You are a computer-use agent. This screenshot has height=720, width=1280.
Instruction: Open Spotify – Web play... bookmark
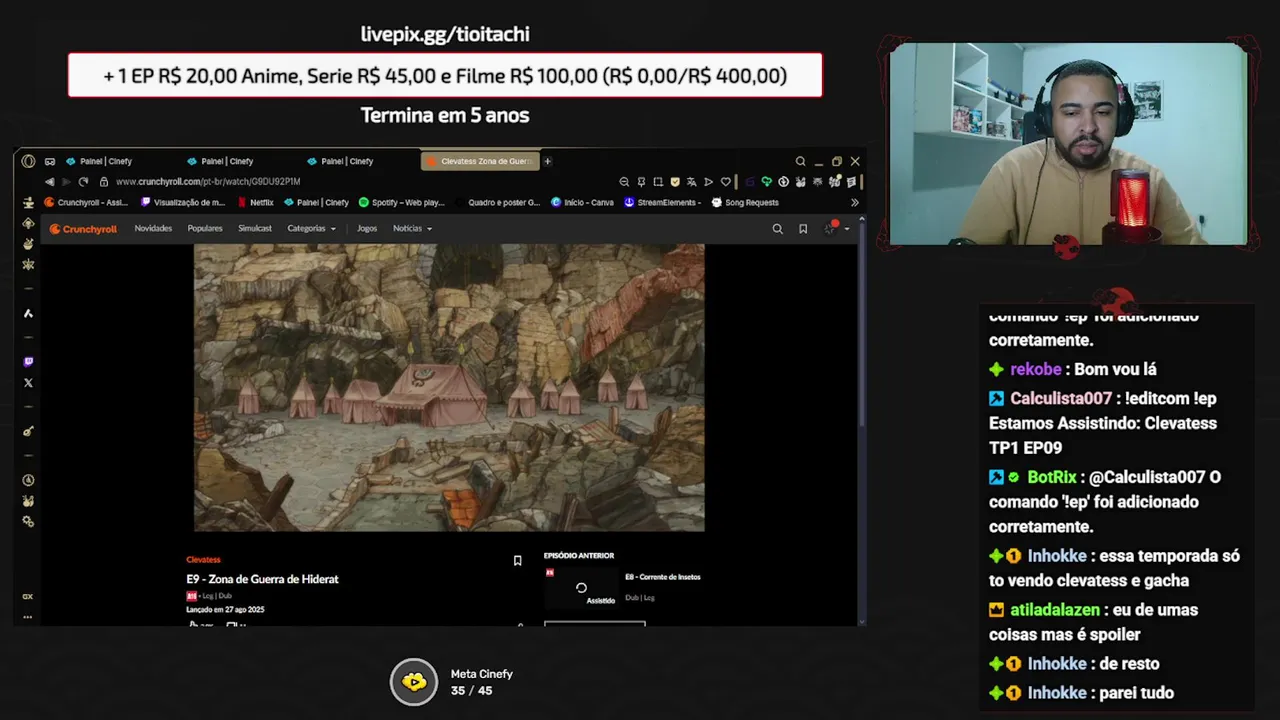[402, 202]
